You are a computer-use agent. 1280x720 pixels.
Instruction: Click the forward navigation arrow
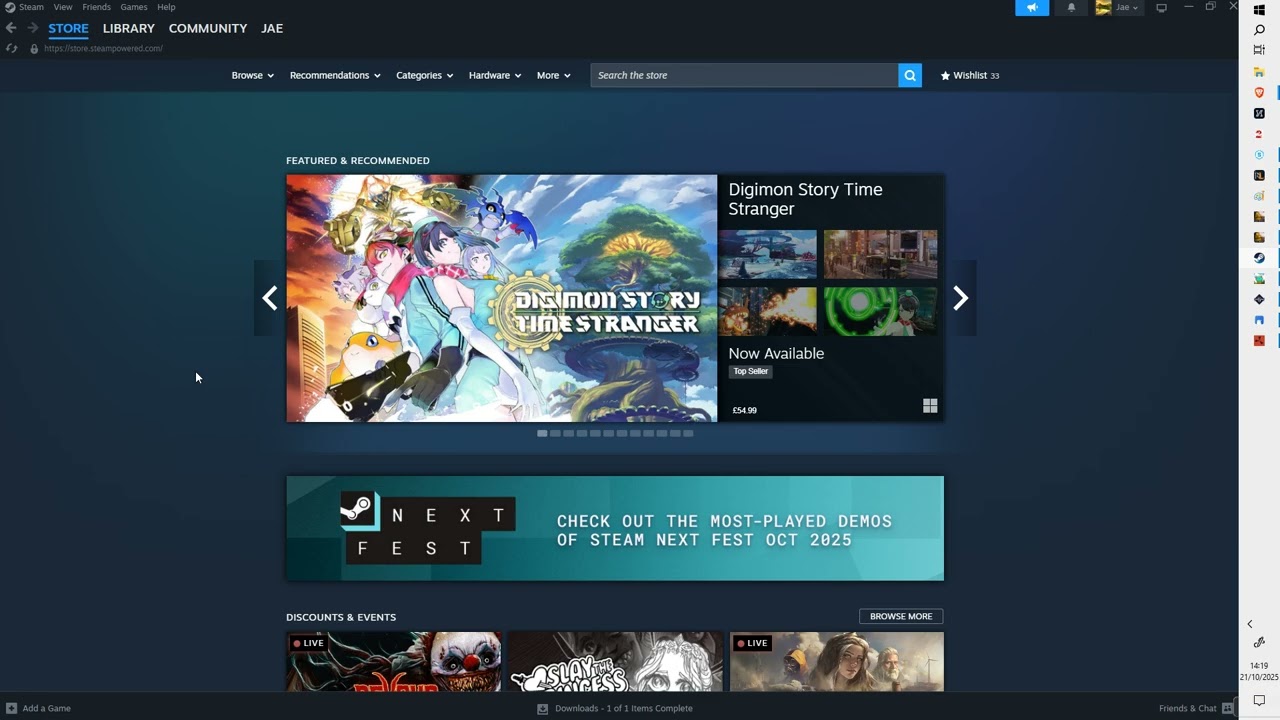click(32, 28)
